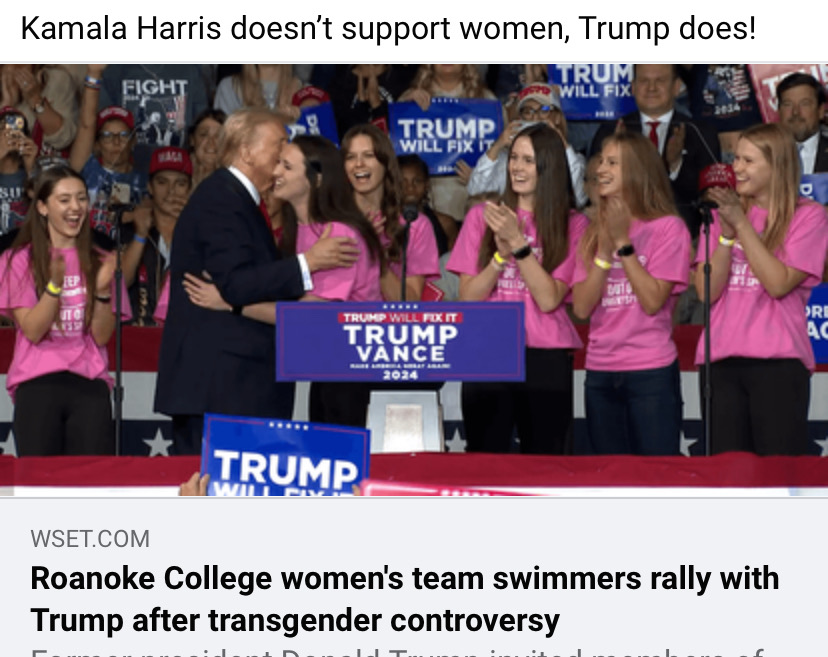Click the raised blue Trump Will Fix It sign
828x657 pixels.
(x=446, y=135)
